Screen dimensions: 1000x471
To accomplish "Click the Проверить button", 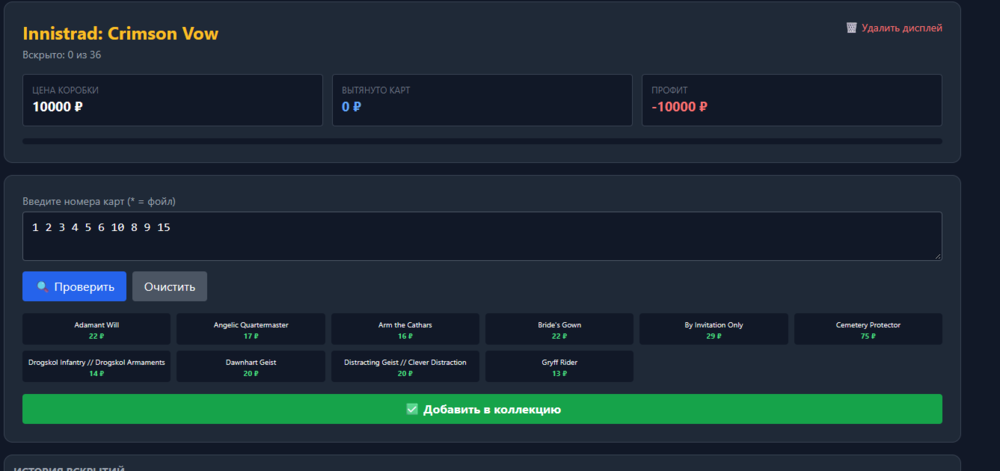I will coord(74,286).
